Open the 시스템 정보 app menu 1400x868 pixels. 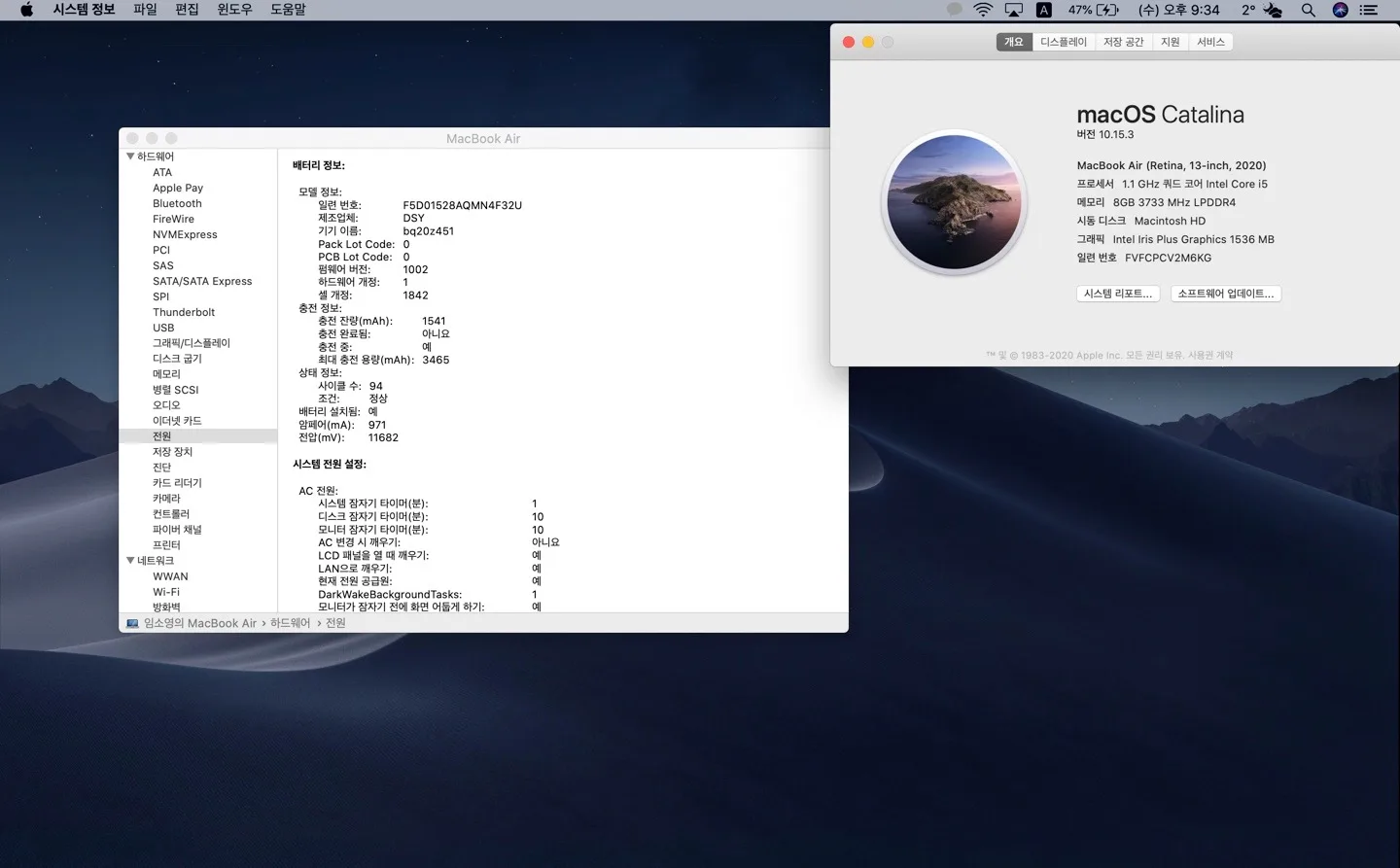click(x=84, y=10)
